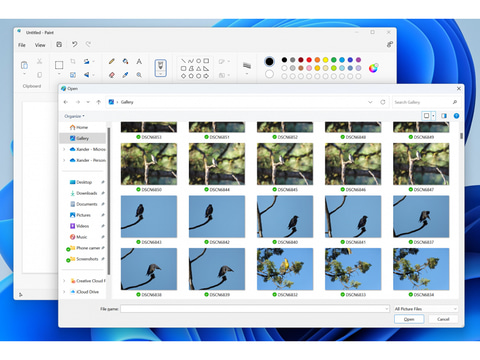Screen dimensions: 480x360
Task: Click the Cut scissors icon in Paint
Action: tap(39, 61)
